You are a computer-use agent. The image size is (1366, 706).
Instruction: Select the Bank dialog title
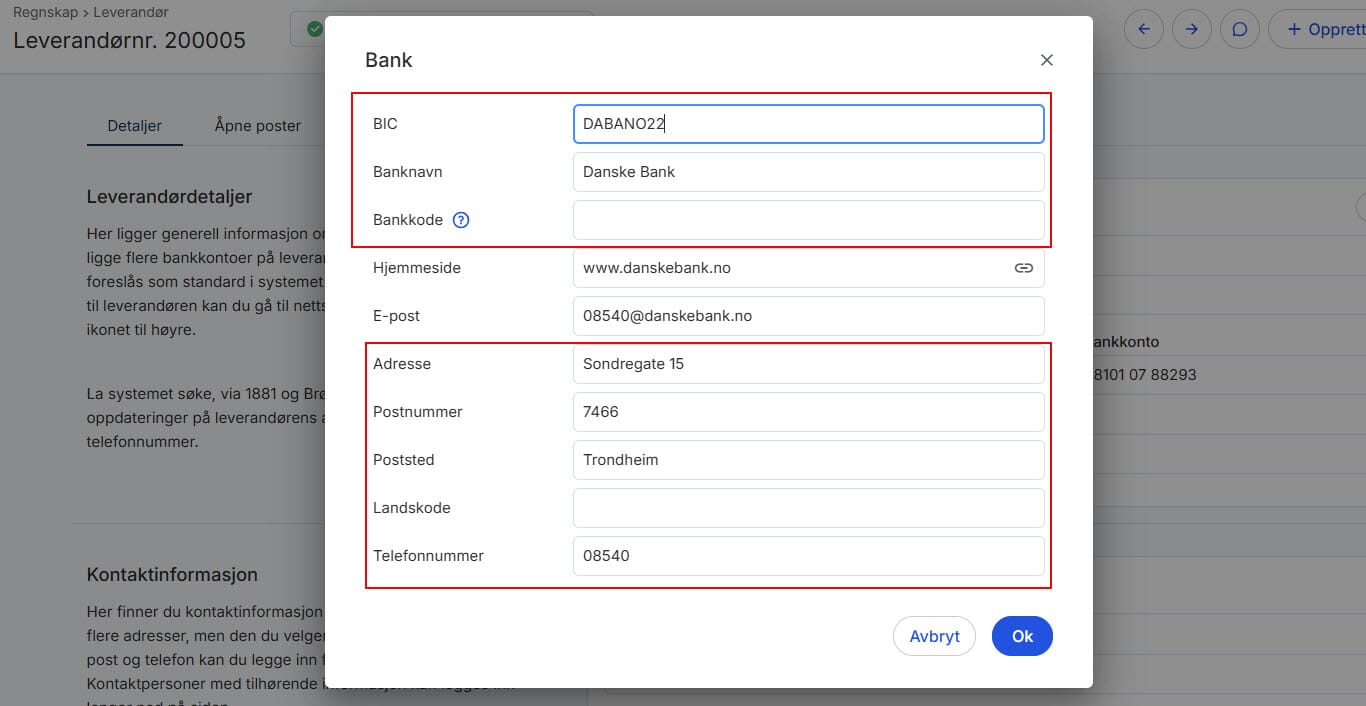[389, 60]
